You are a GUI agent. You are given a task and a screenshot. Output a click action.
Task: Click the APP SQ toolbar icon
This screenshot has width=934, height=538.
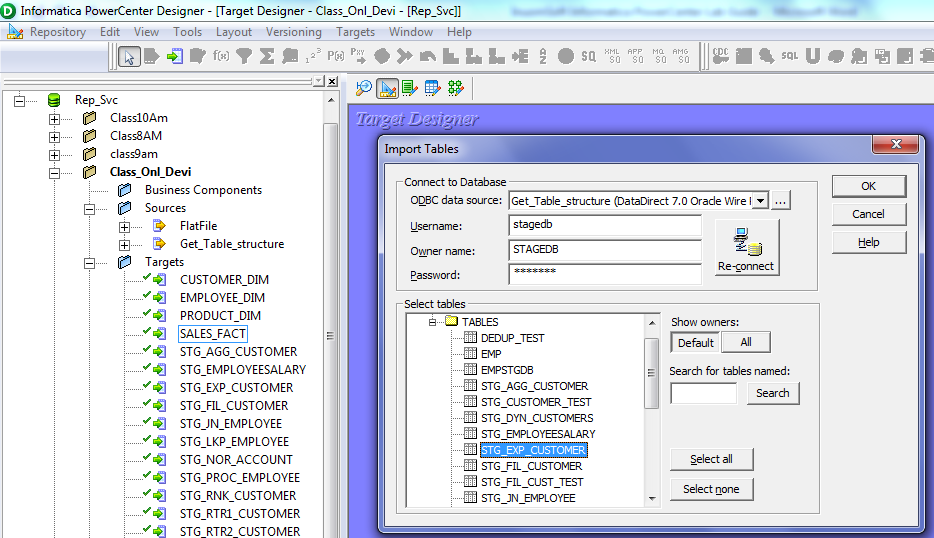point(635,57)
